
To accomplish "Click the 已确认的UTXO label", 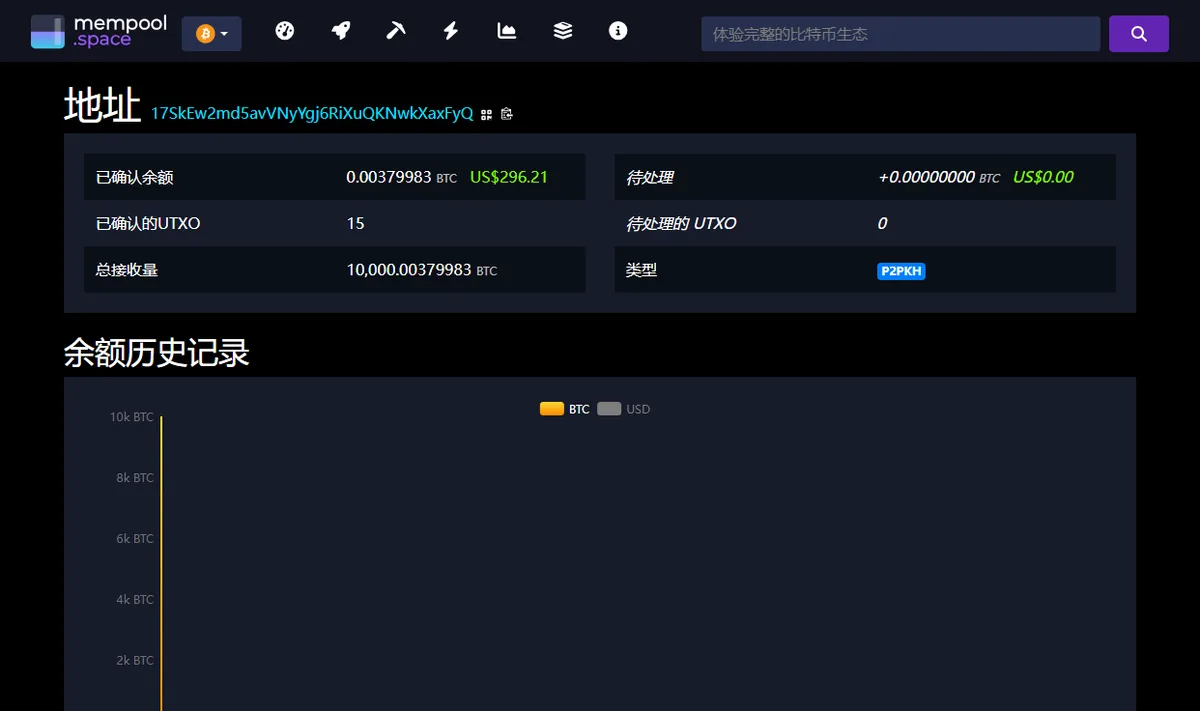I will [x=148, y=223].
